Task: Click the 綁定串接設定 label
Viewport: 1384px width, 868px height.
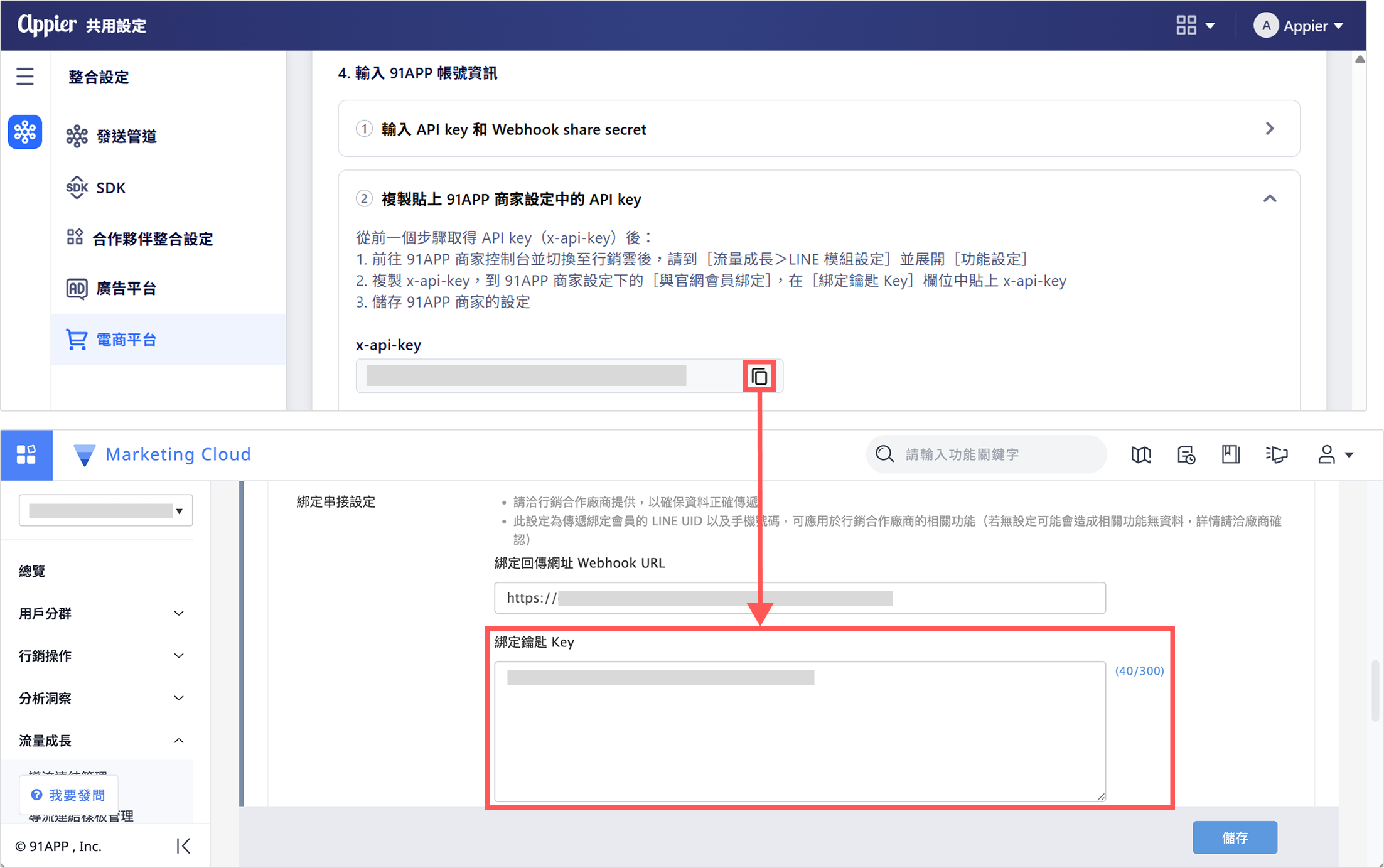Action: pos(336,502)
